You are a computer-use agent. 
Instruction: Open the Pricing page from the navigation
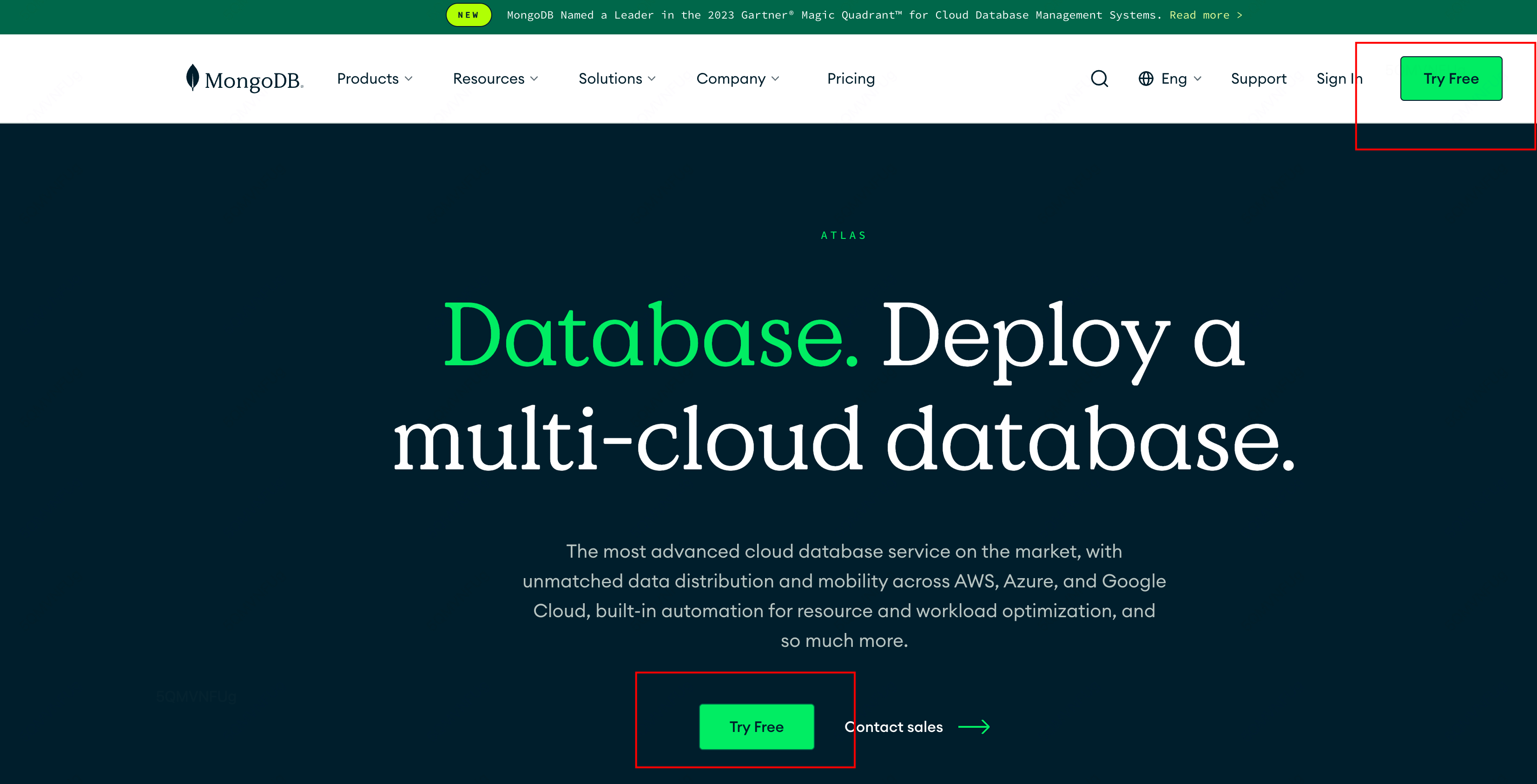(x=851, y=78)
